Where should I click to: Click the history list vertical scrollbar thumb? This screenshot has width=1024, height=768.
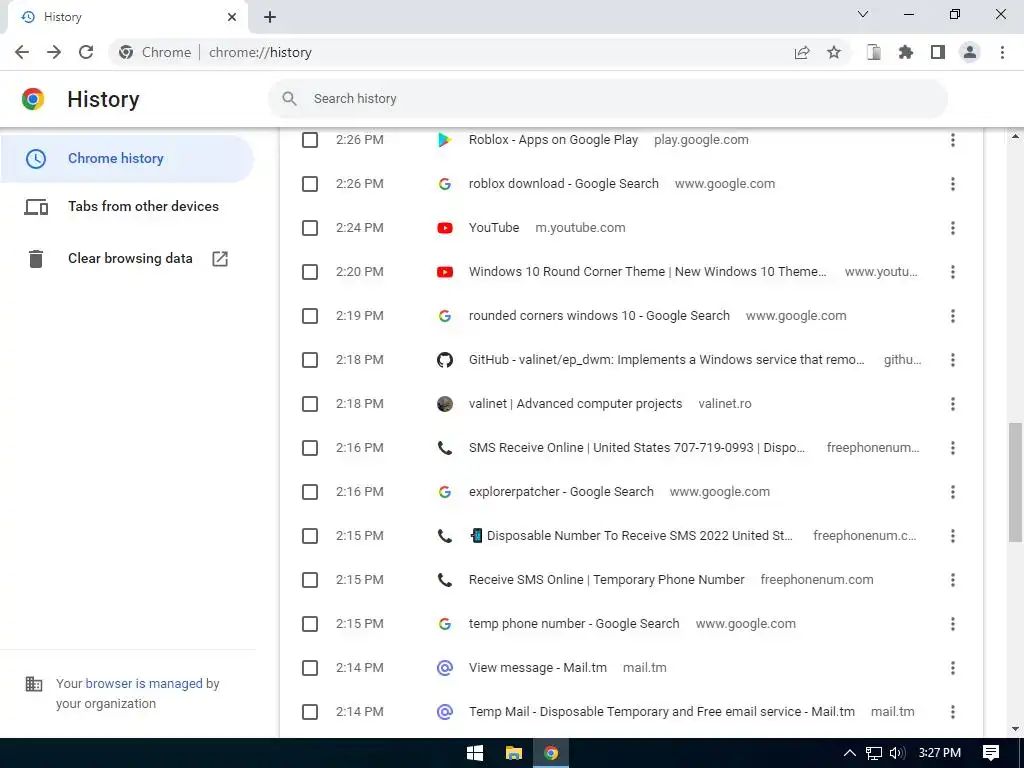(1015, 482)
